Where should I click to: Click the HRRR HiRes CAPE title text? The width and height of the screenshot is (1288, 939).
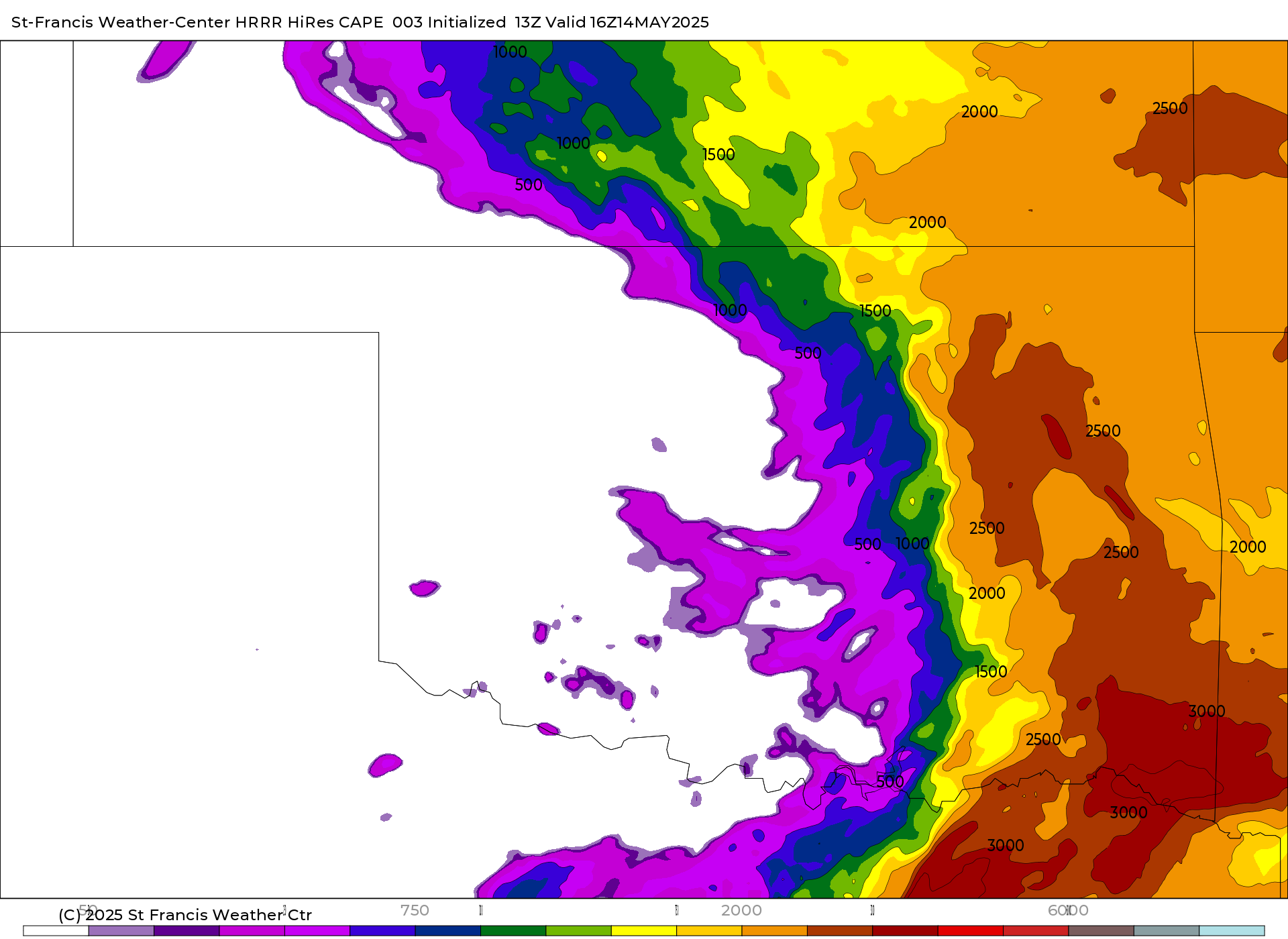(x=360, y=22)
